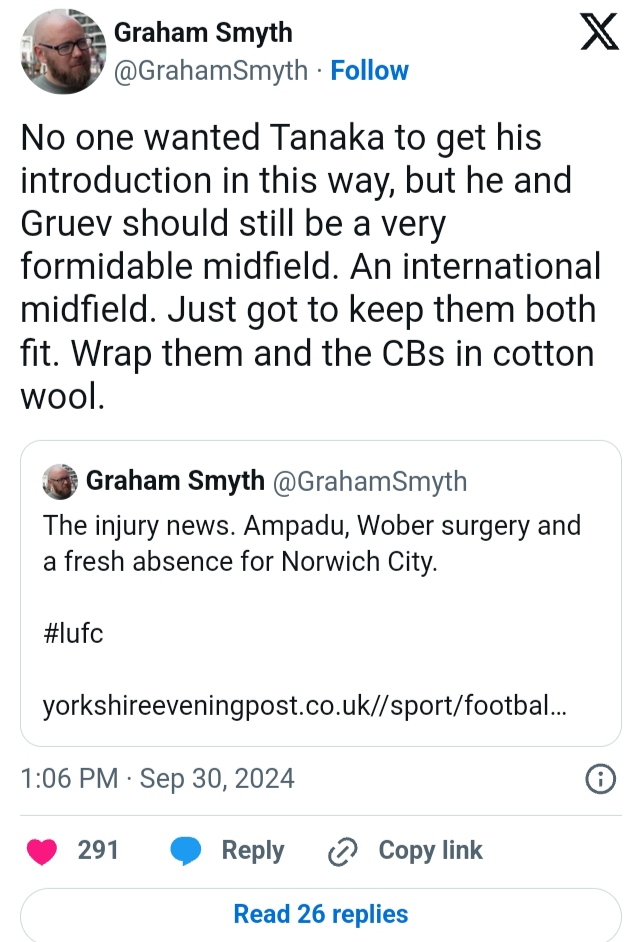Like the tweet with the heart icon
The width and height of the screenshot is (635, 942).
coord(42,851)
